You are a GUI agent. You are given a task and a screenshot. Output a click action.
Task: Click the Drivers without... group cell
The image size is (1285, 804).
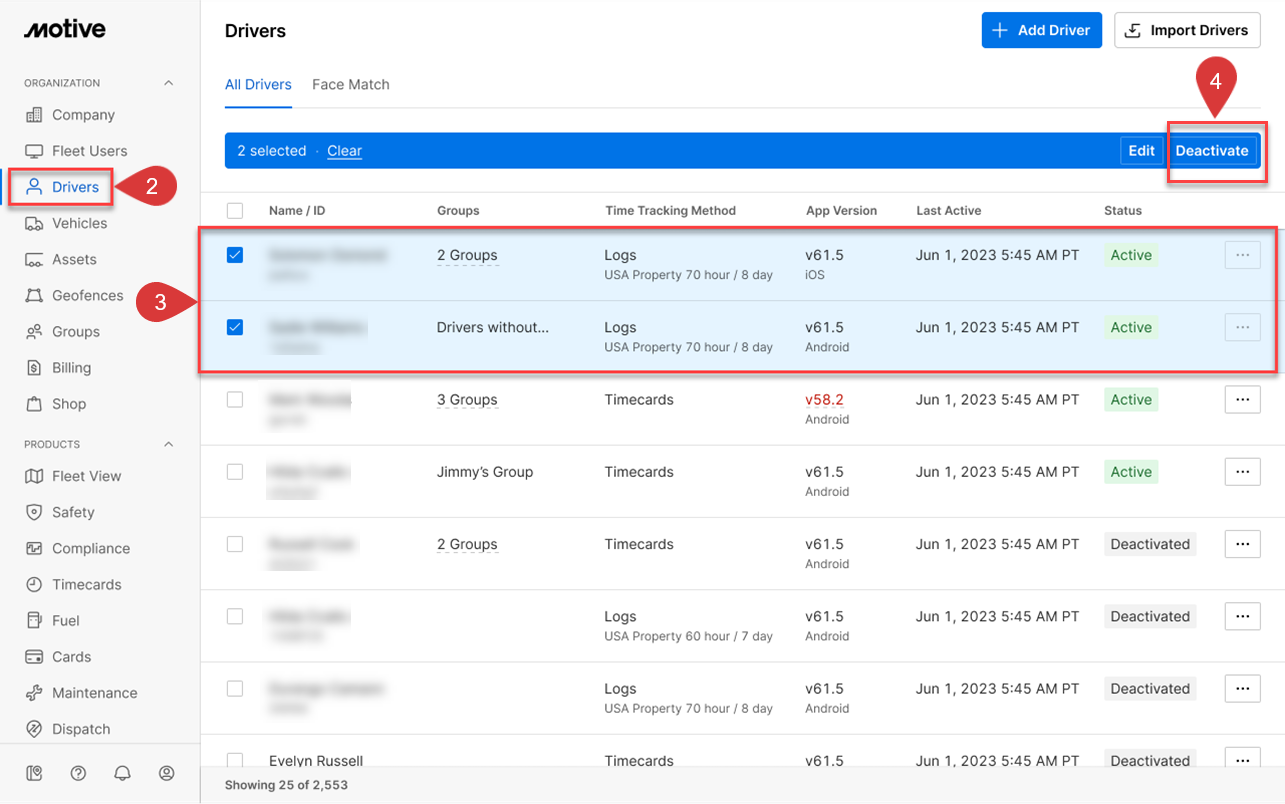493,327
